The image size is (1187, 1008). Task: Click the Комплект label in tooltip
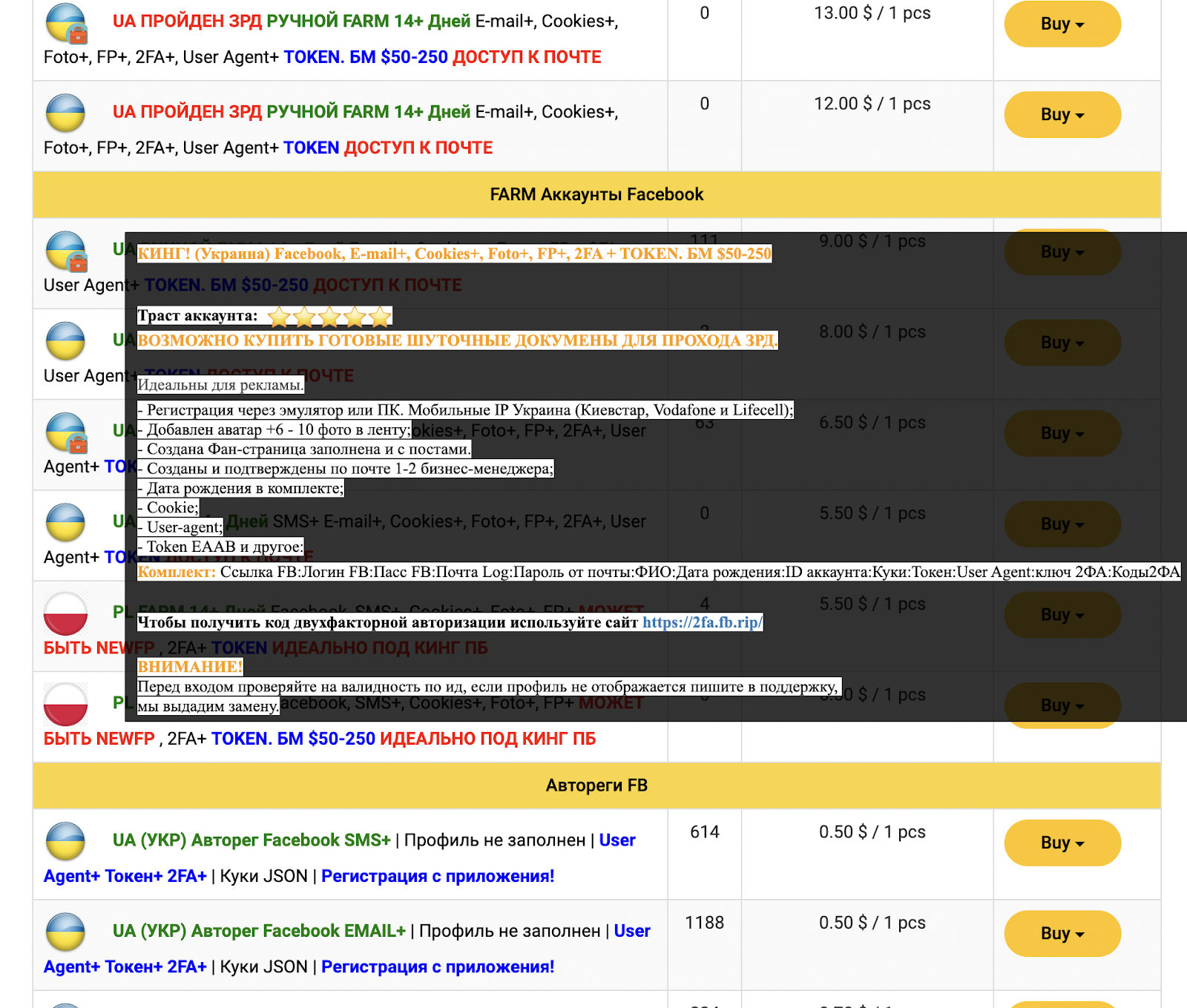[x=177, y=572]
